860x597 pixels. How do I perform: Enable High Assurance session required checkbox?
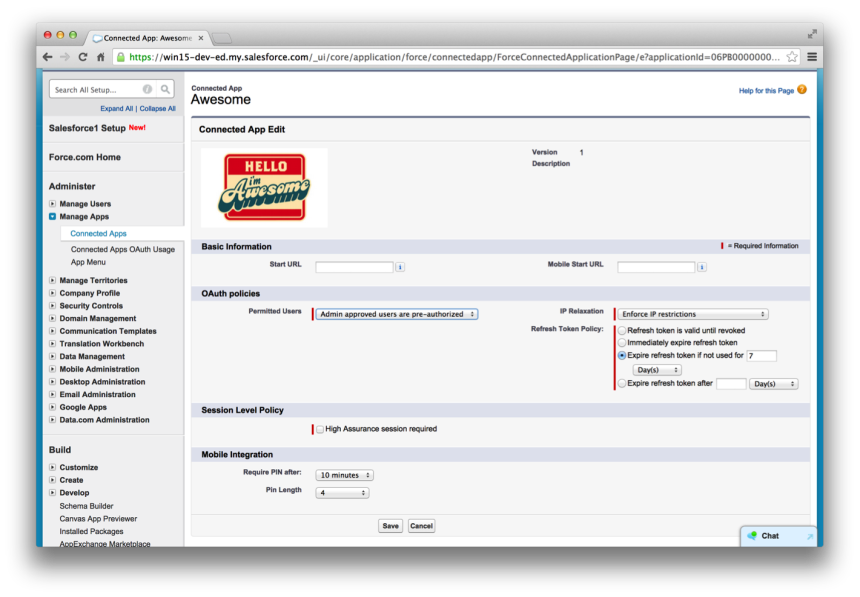[x=320, y=429]
